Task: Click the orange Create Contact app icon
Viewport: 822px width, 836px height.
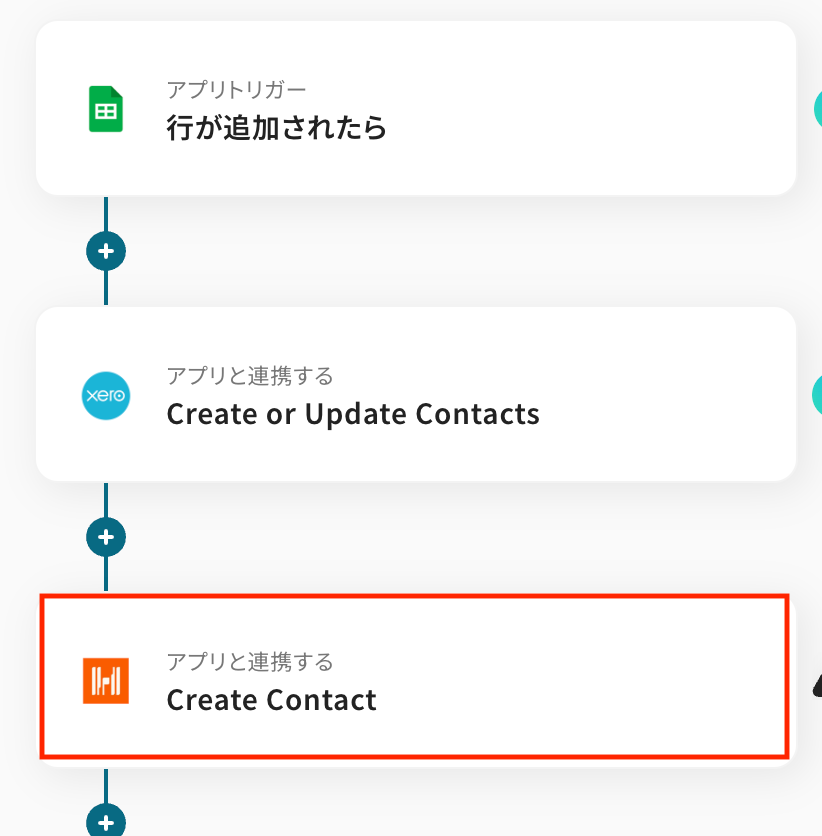Action: pos(106,681)
